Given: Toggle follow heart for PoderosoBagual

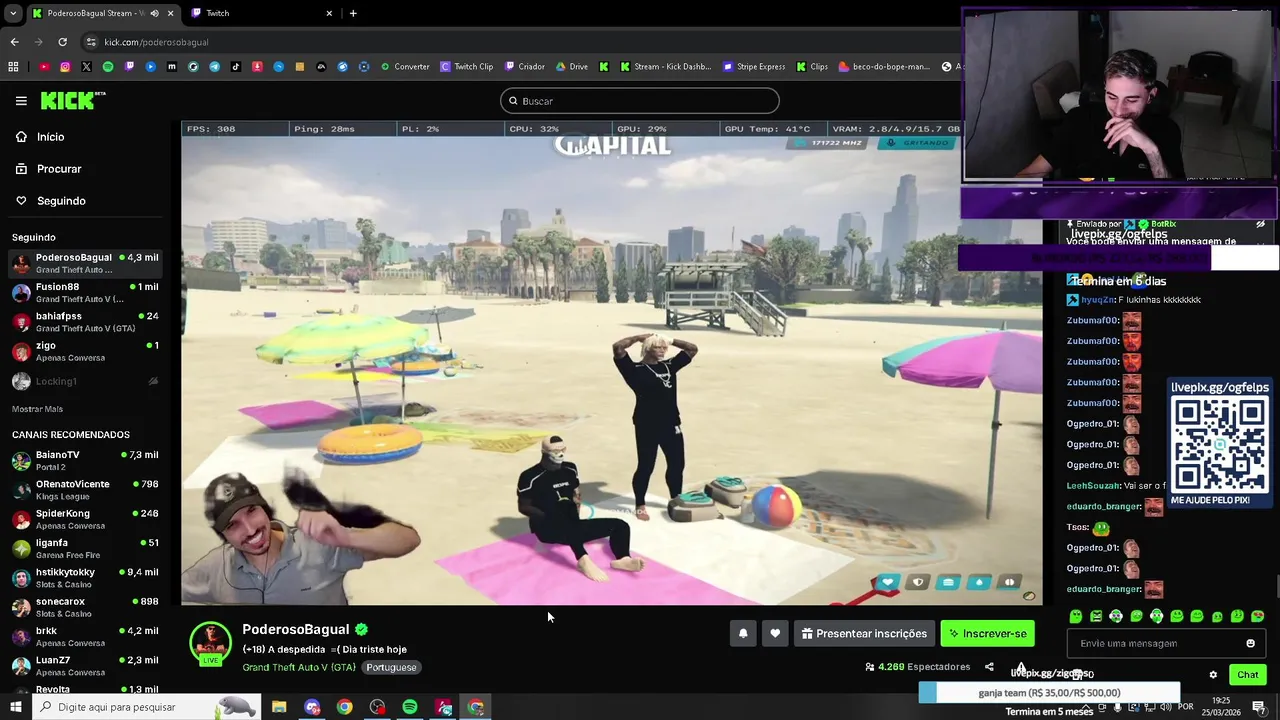Looking at the screenshot, I should (775, 633).
